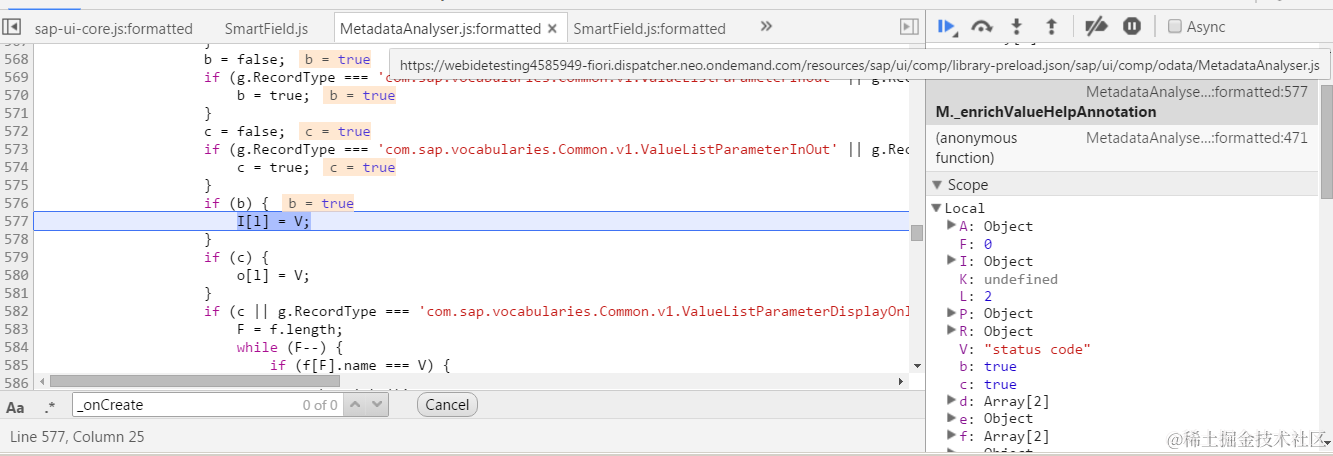Step into the next function call

pos(1017,27)
